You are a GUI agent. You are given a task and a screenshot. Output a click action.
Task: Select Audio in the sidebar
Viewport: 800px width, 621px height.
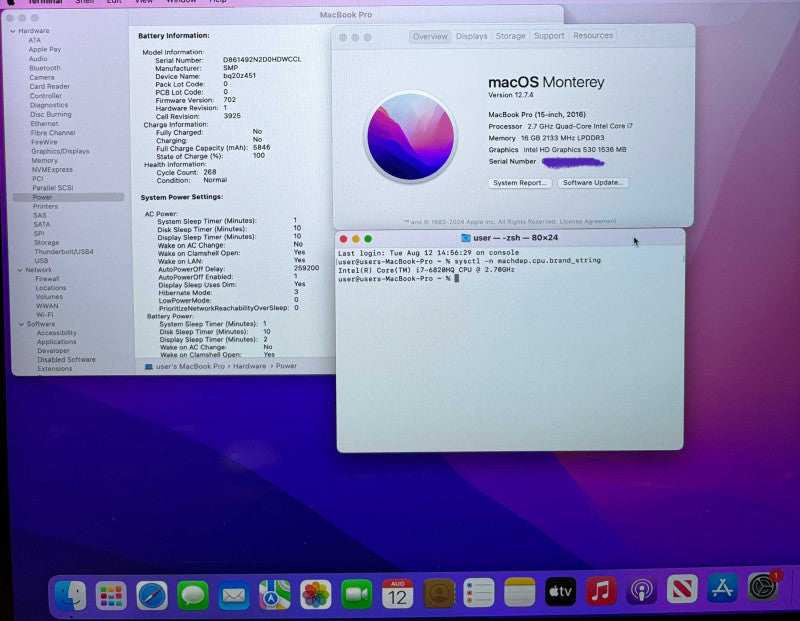[x=38, y=59]
